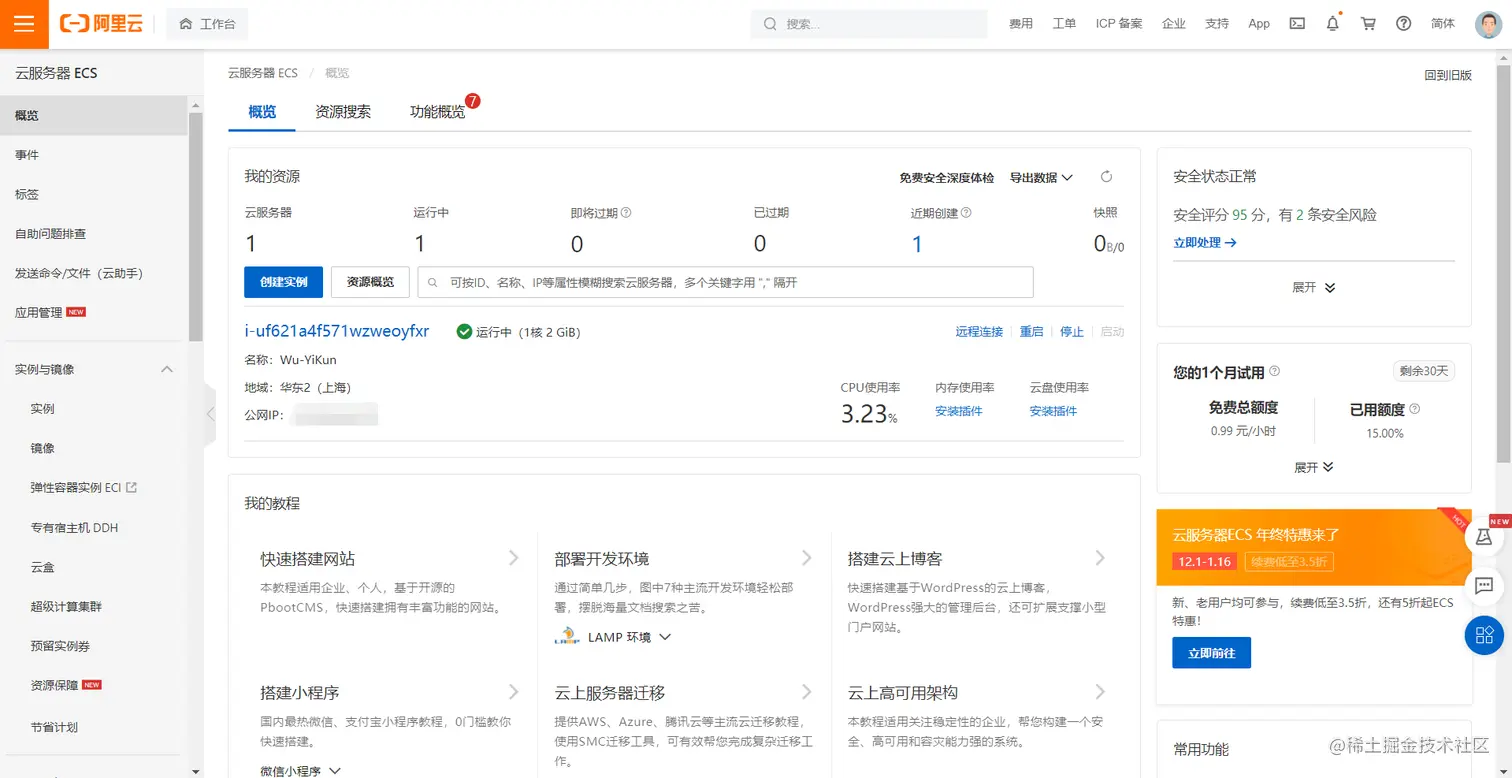Refresh my resources with the reload icon

(x=1106, y=177)
